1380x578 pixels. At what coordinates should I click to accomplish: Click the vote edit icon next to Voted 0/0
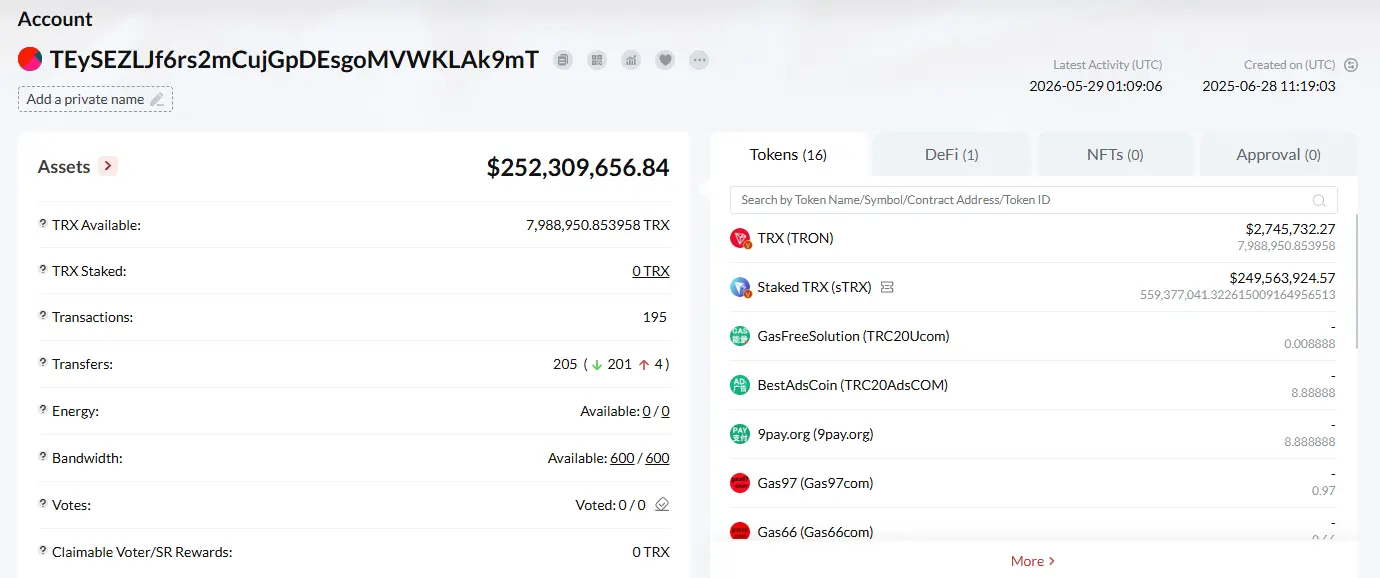click(x=662, y=505)
